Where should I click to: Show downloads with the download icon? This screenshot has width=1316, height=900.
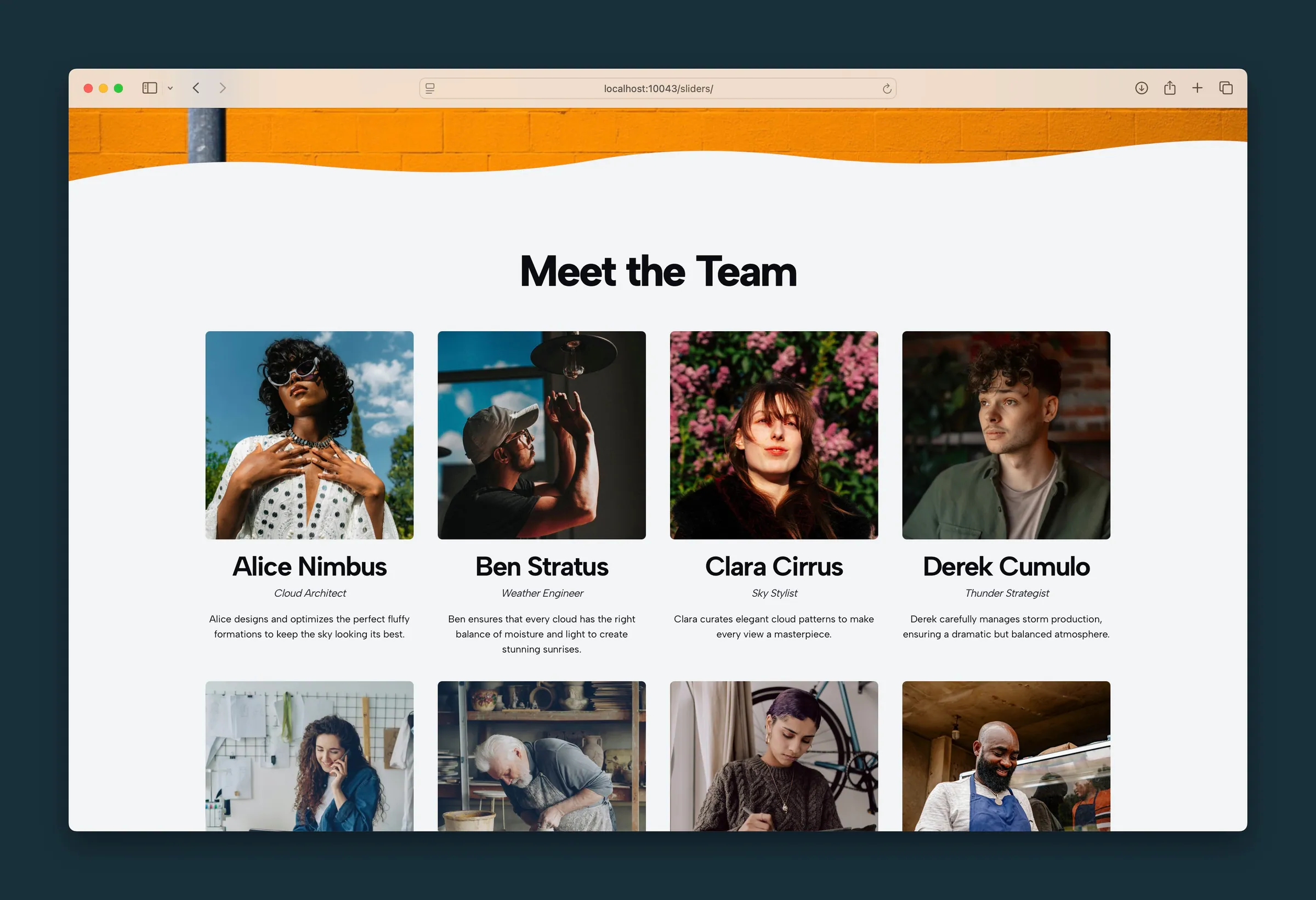(1142, 88)
